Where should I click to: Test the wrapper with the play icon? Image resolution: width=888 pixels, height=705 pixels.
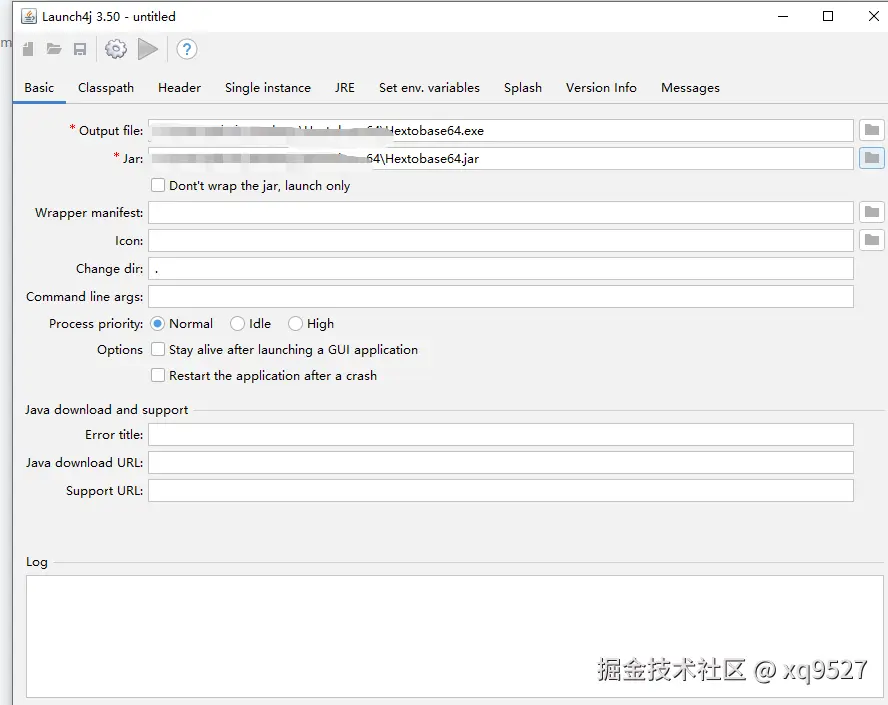148,49
